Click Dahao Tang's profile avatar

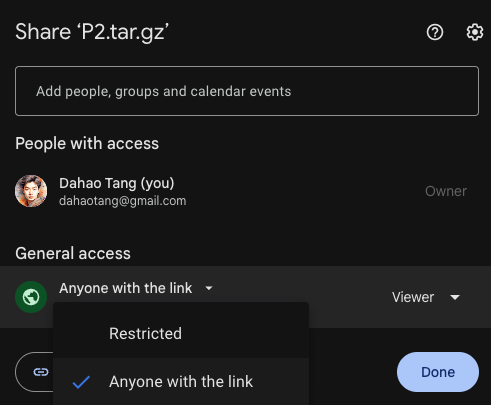(31, 191)
